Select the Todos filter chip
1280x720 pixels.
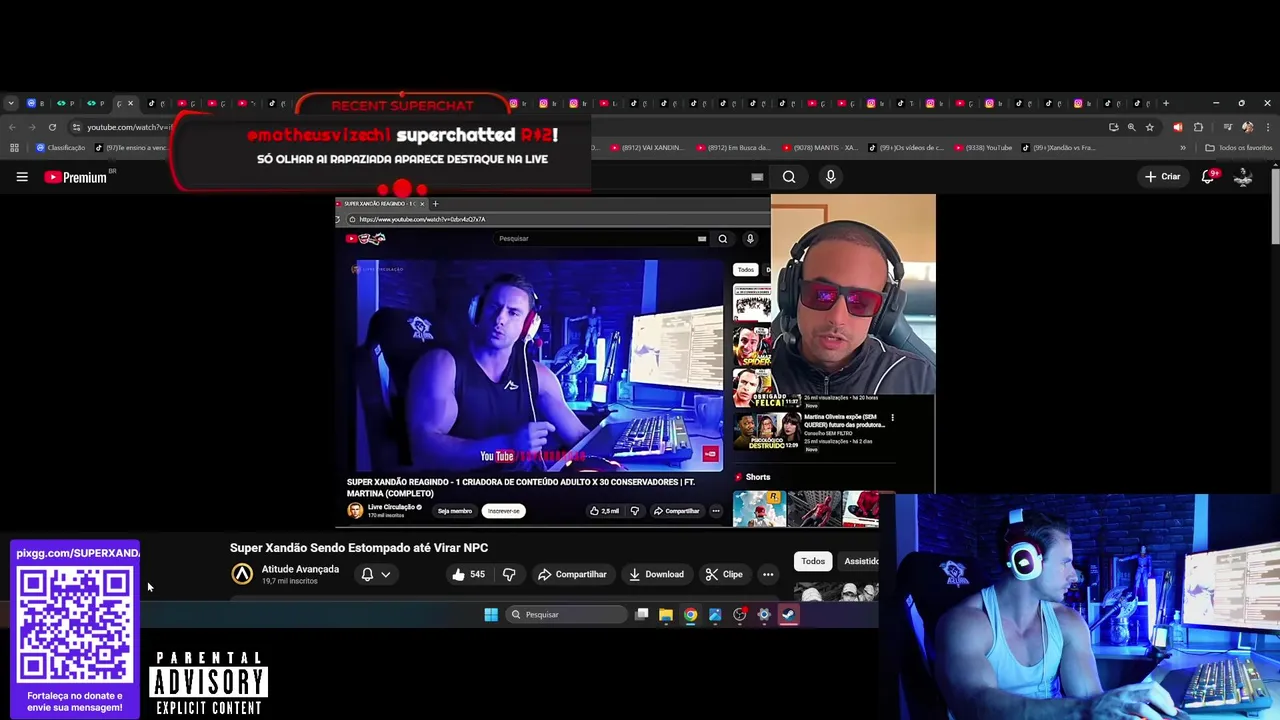(813, 561)
